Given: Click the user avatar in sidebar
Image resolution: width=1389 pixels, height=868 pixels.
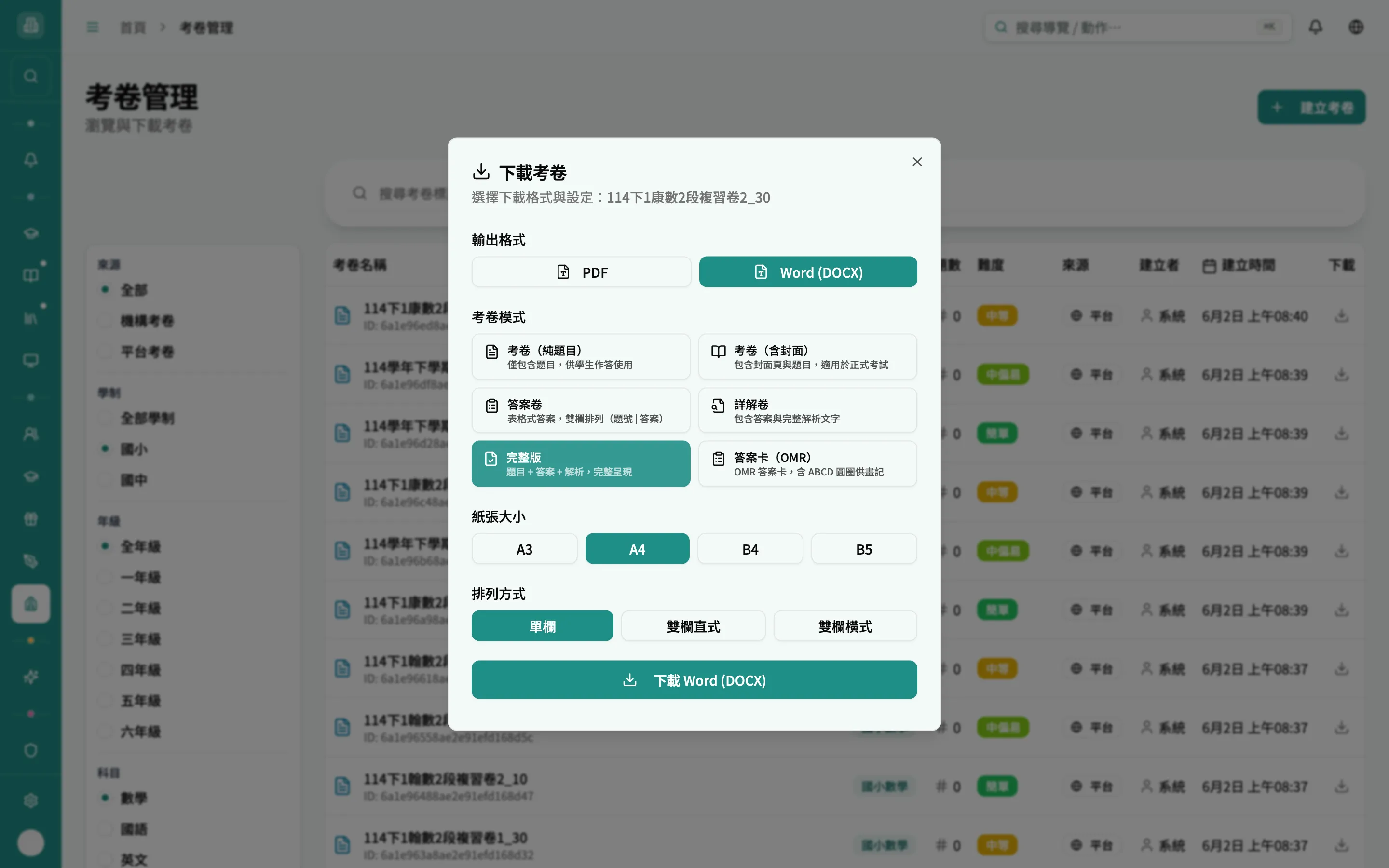Looking at the screenshot, I should [x=30, y=843].
